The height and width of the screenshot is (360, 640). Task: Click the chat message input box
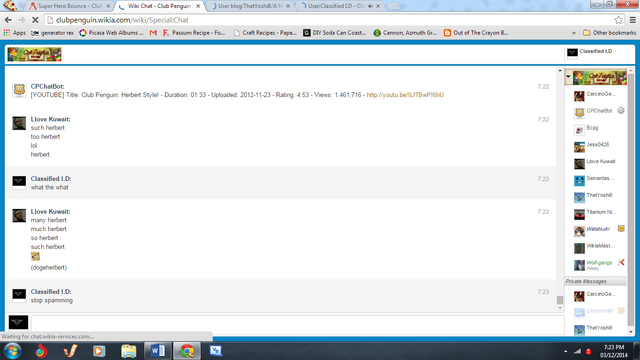[298, 324]
